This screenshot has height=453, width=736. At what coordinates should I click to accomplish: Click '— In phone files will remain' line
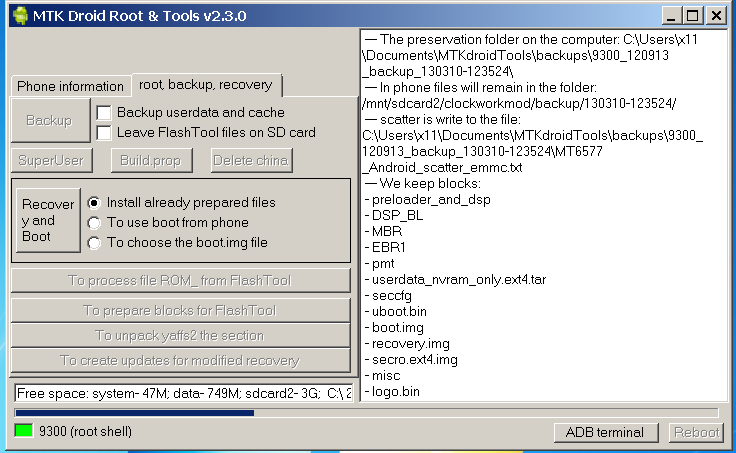point(481,87)
